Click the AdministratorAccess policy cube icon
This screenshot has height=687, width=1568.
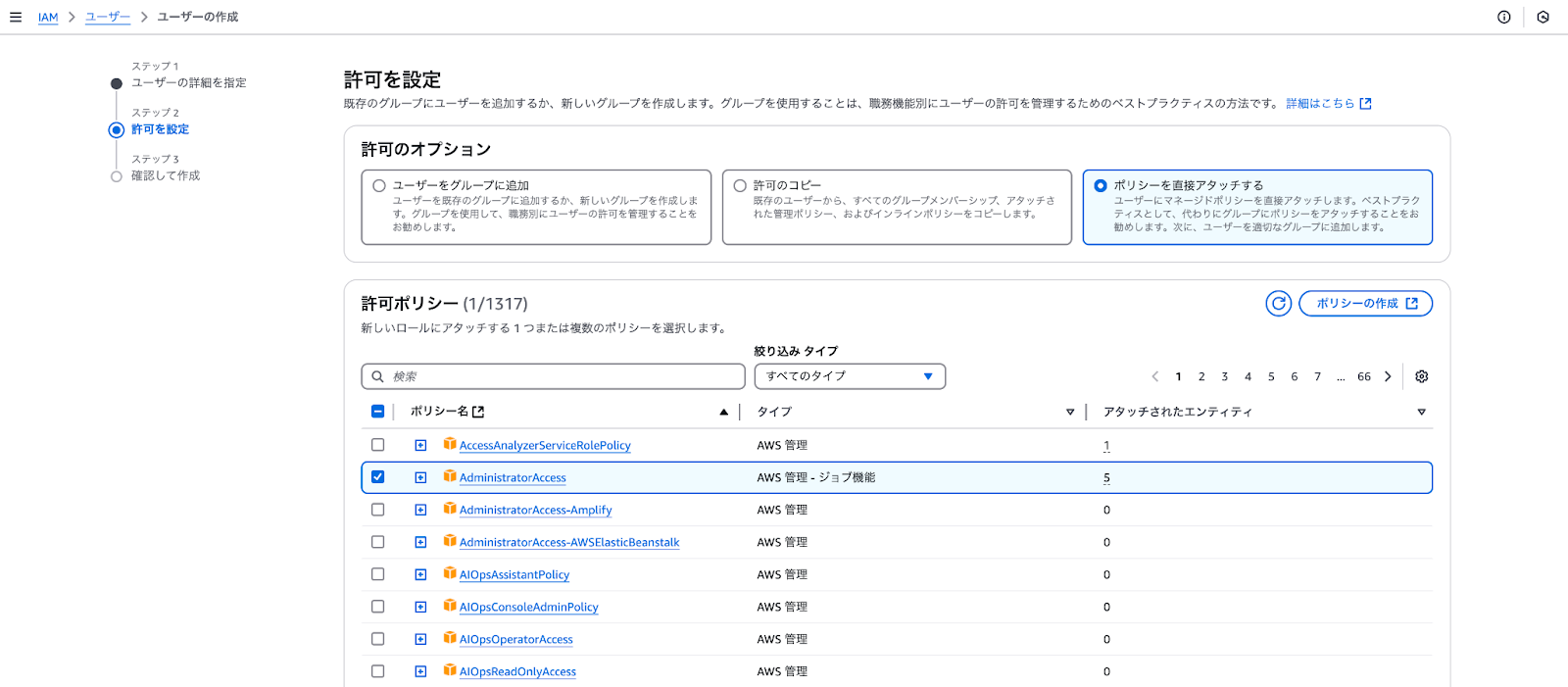click(450, 476)
